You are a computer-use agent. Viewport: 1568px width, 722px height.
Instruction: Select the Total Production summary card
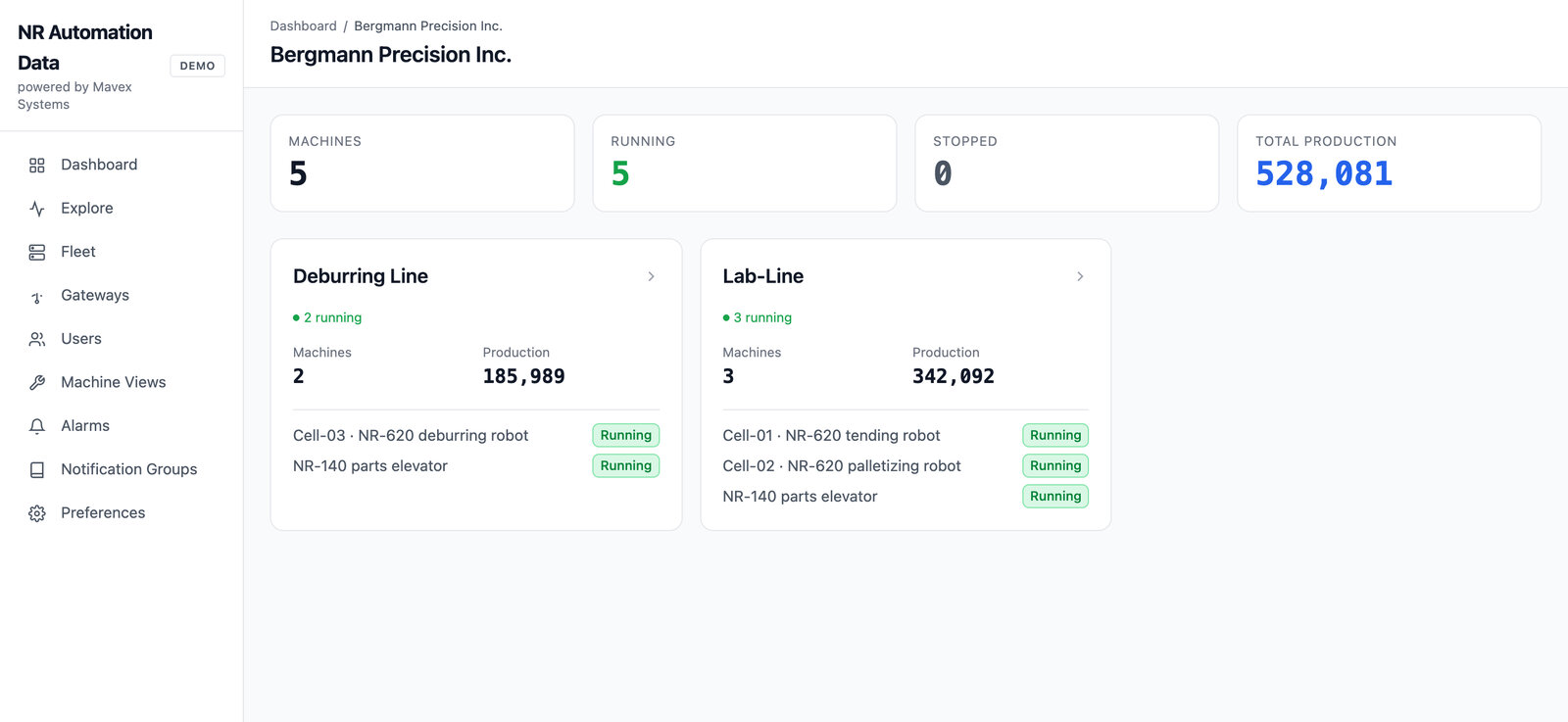coord(1390,164)
